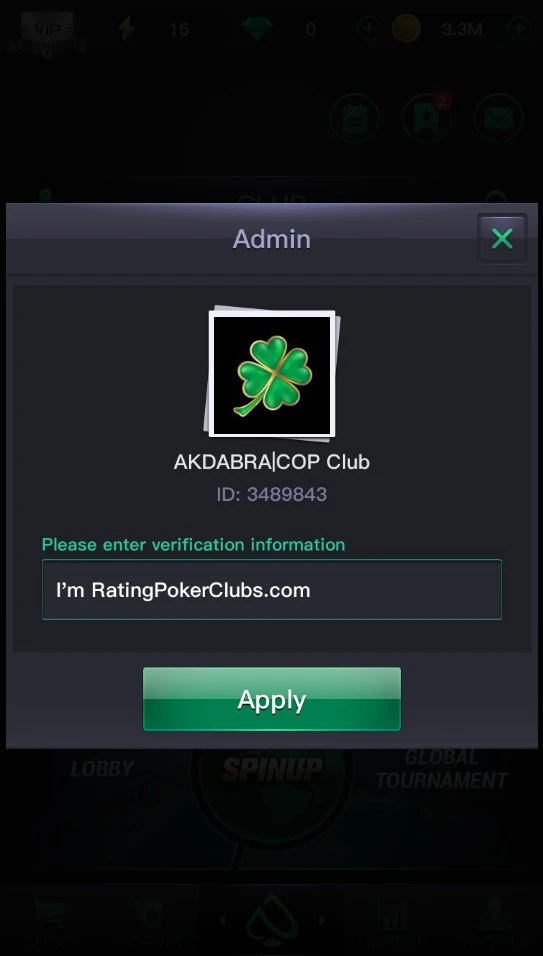Tap the lightning bolt energy icon
Viewport: 543px width, 956px height.
tap(126, 29)
